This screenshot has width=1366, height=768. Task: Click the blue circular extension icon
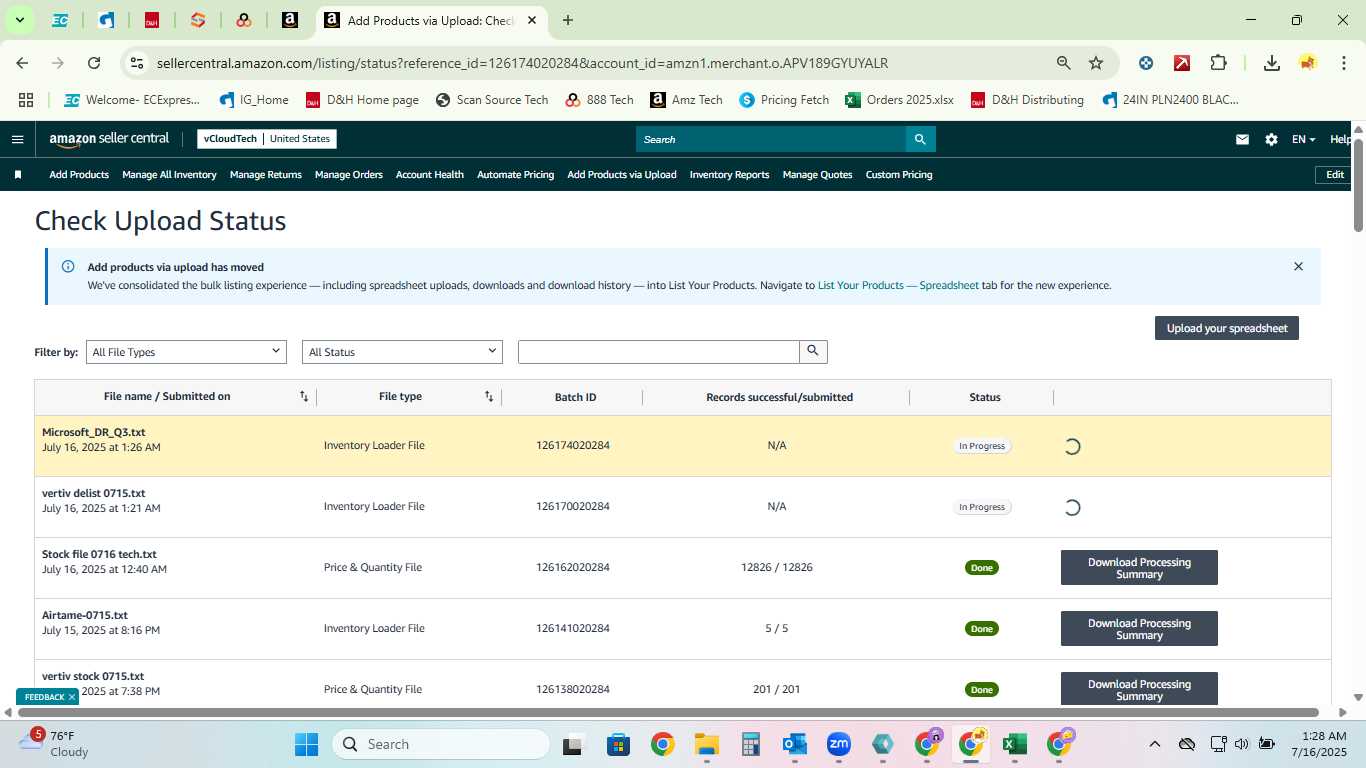[x=1146, y=63]
